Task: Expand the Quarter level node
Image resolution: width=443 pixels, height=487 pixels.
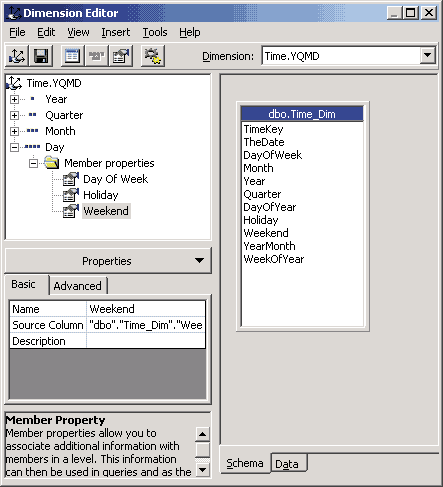Action: [x=14, y=115]
